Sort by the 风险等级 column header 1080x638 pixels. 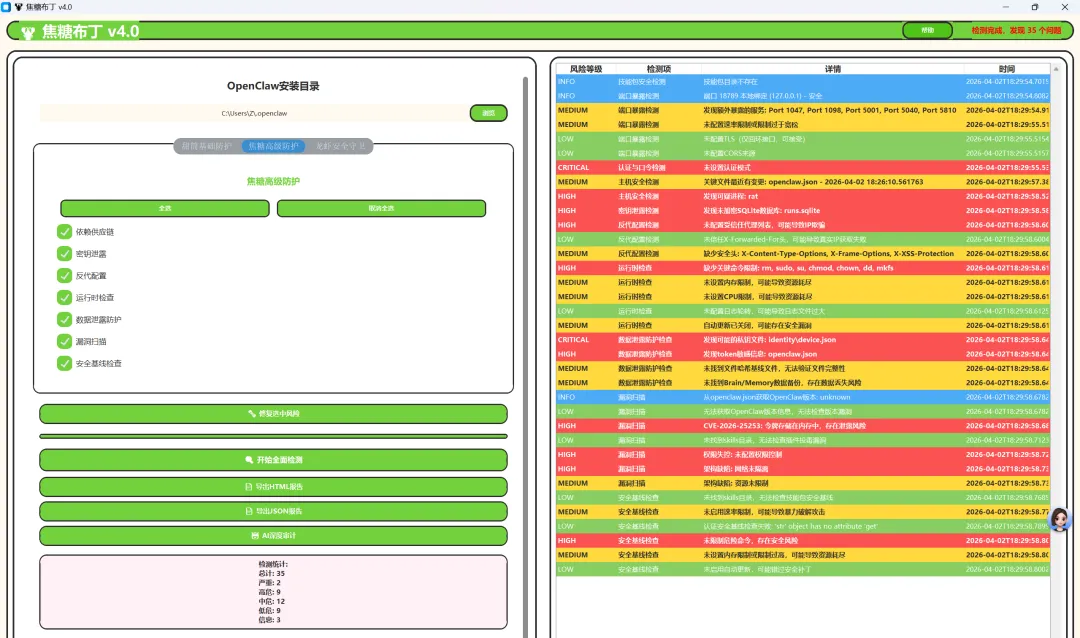point(585,69)
